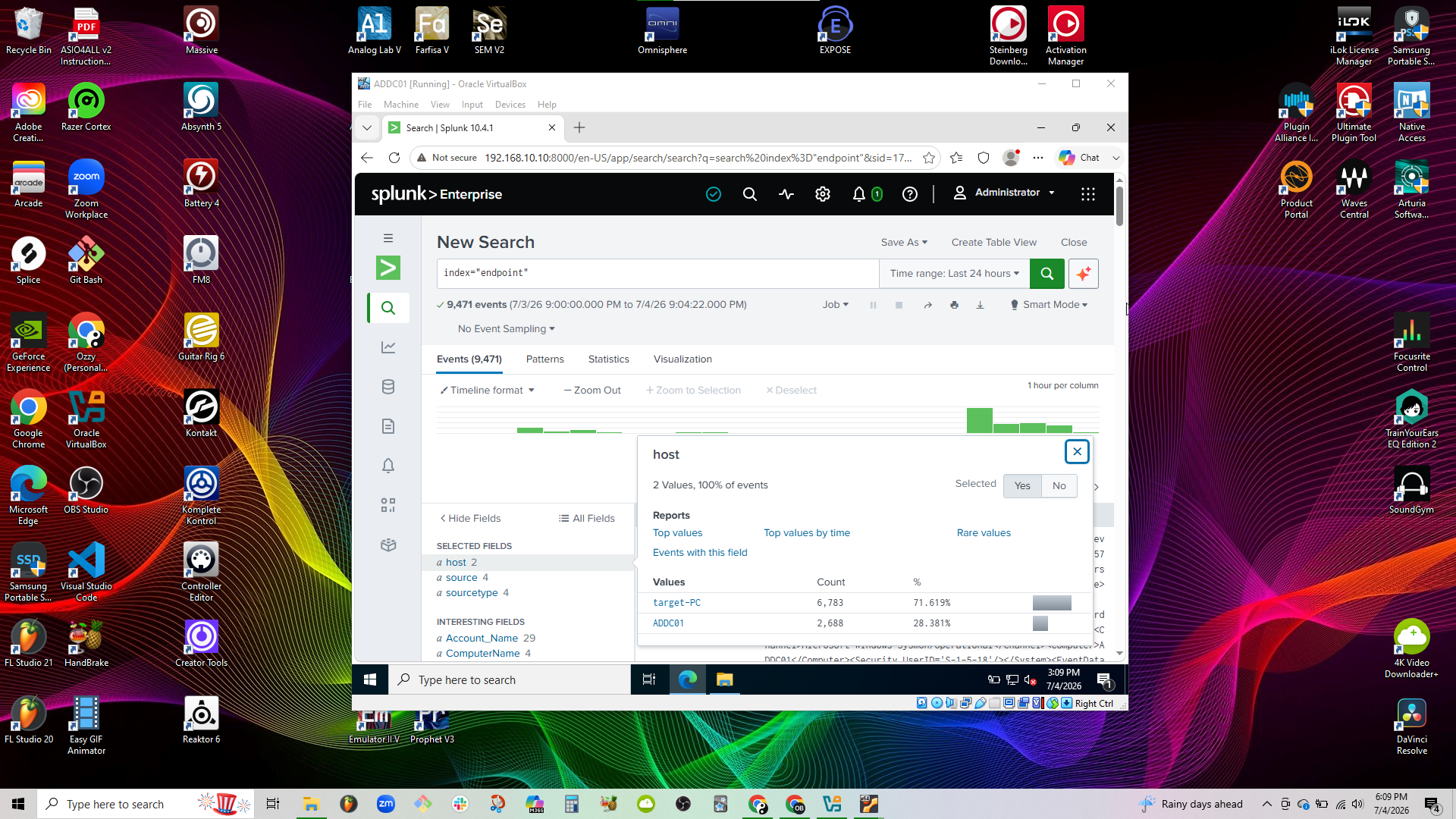This screenshot has height=819, width=1456.
Task: Open sidebar Alerts bell icon
Action: 388,466
